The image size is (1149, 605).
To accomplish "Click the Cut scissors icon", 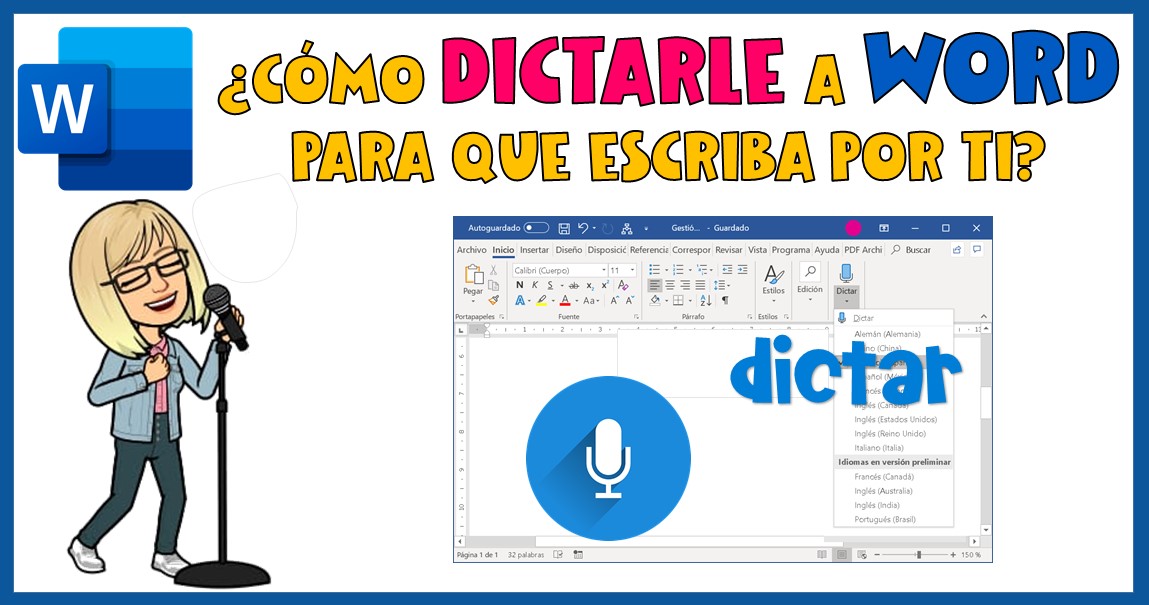I will pos(494,270).
